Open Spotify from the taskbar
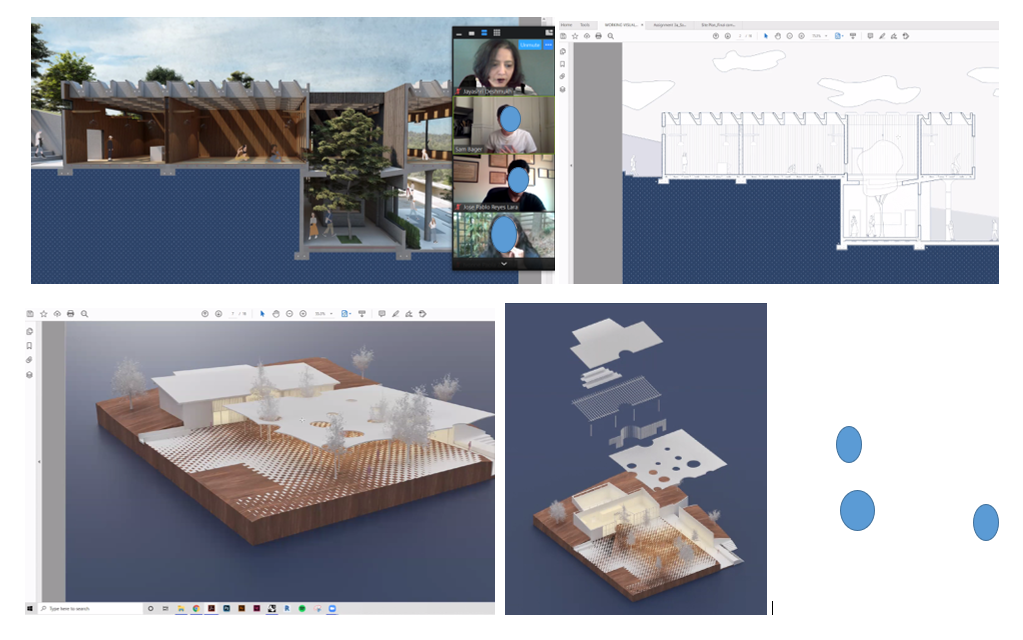 pos(302,609)
